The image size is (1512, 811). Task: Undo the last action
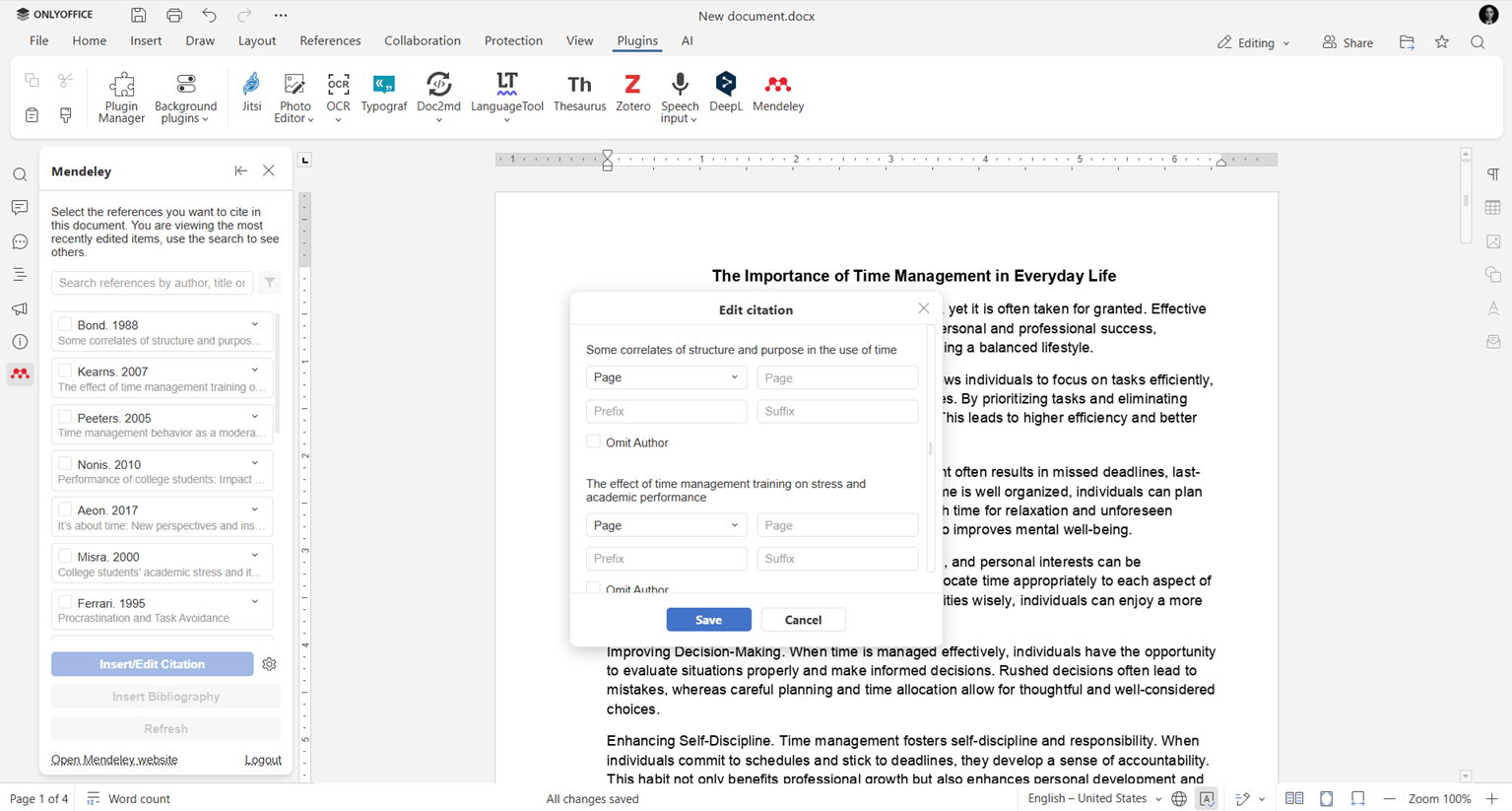click(x=209, y=15)
